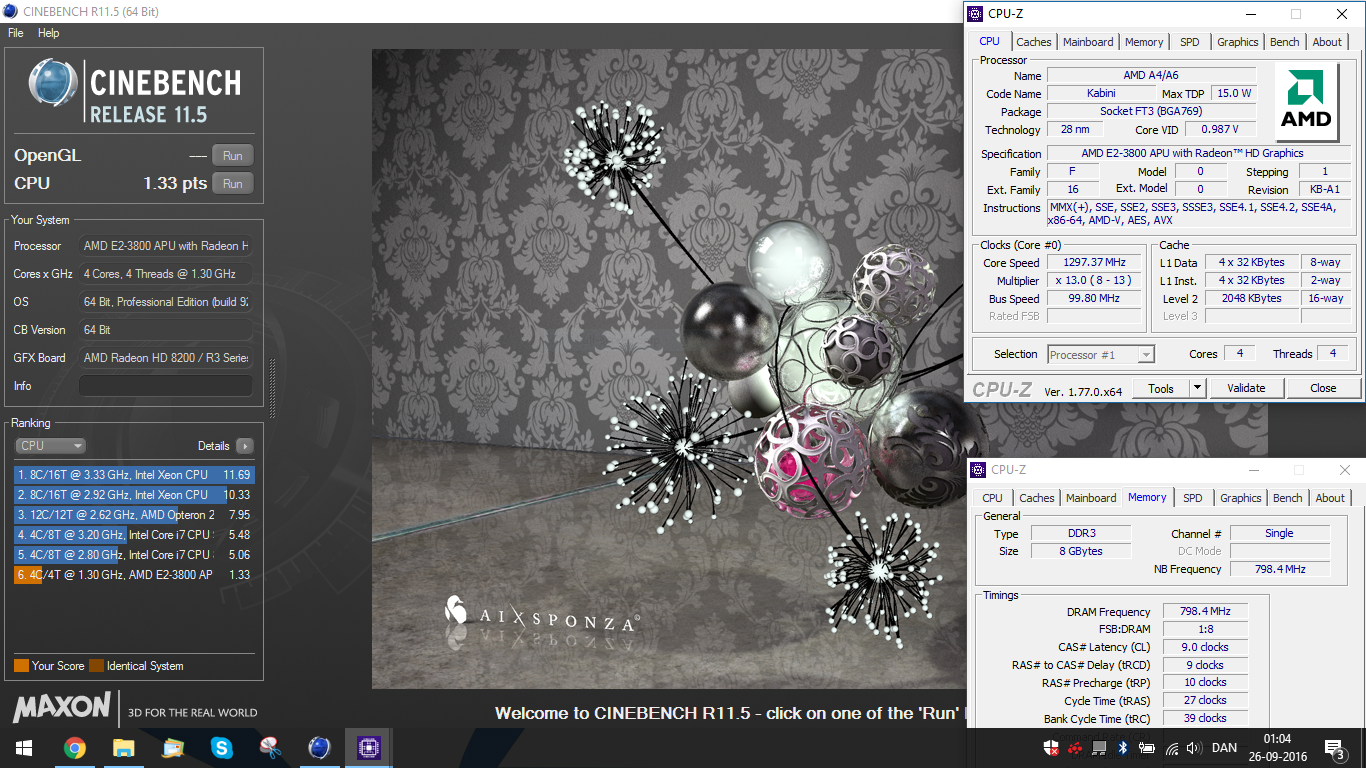This screenshot has height=768, width=1366.
Task: Select ranking row 12C/12T @ 2.62 GHz AMD Opteron
Action: tap(134, 515)
